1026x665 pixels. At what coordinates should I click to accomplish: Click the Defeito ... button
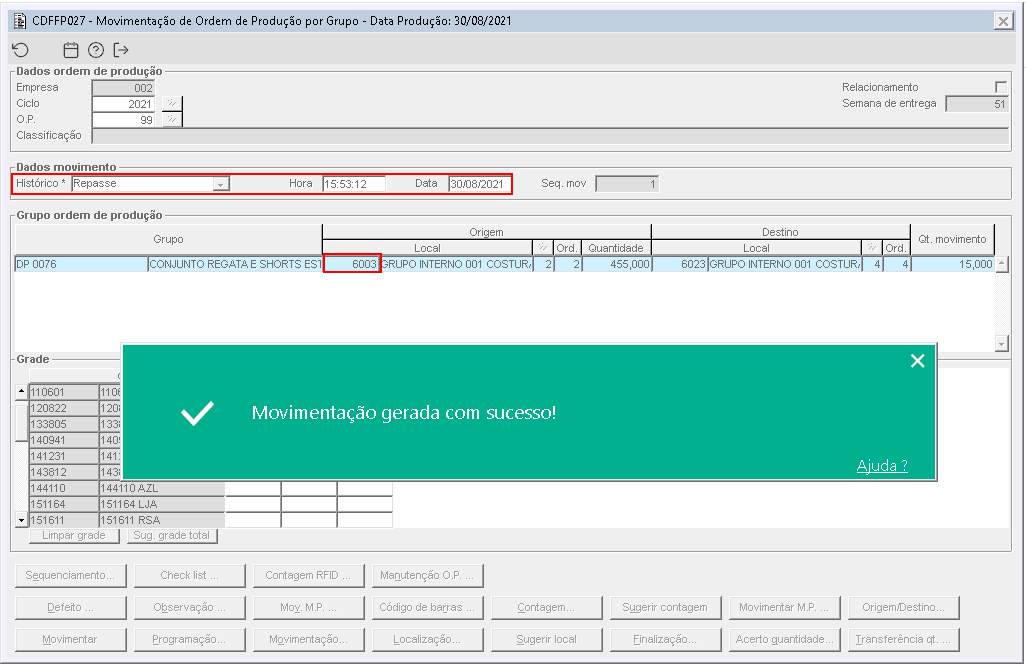point(70,607)
